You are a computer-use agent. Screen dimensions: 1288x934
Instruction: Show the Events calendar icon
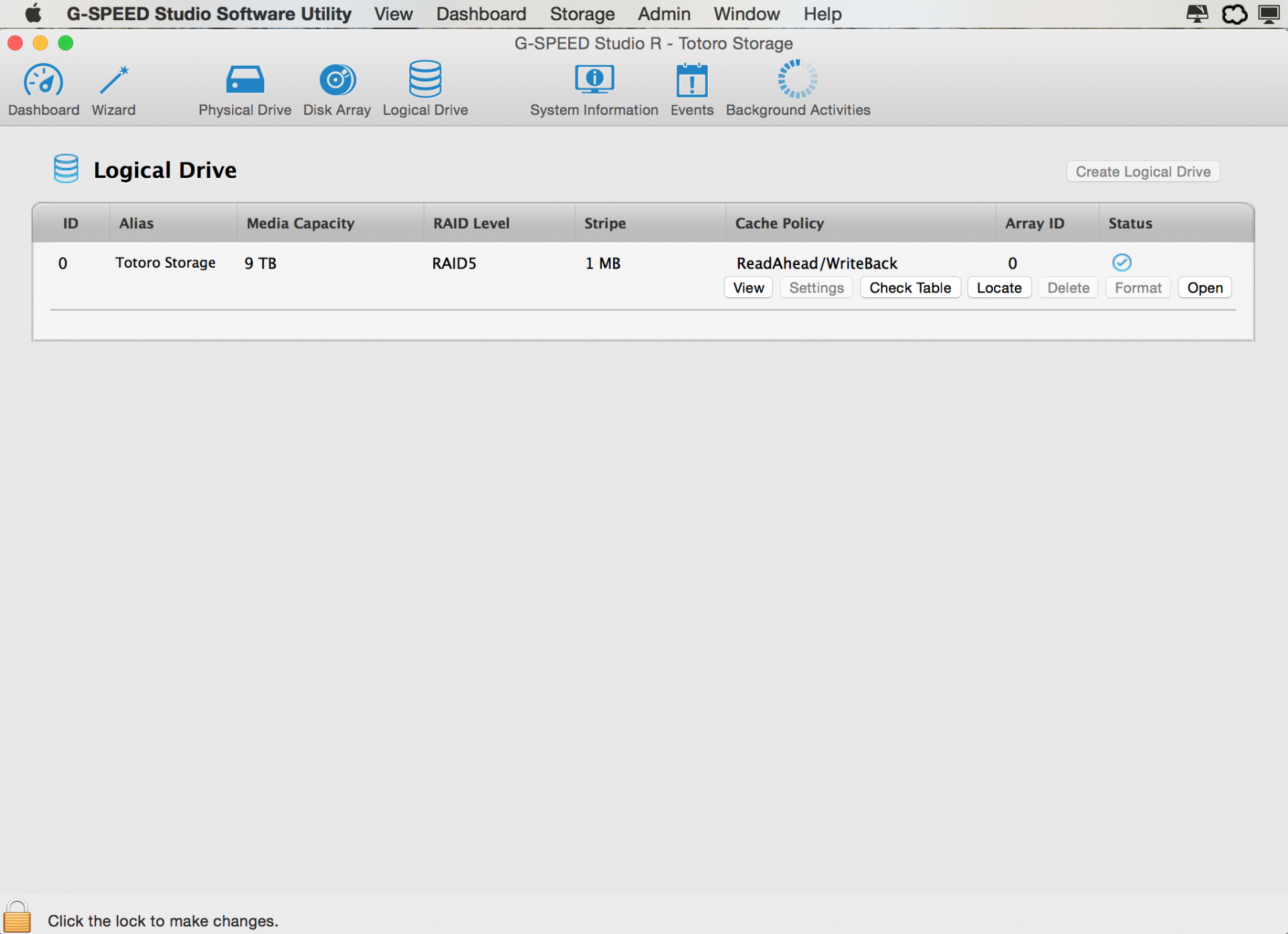click(x=692, y=82)
